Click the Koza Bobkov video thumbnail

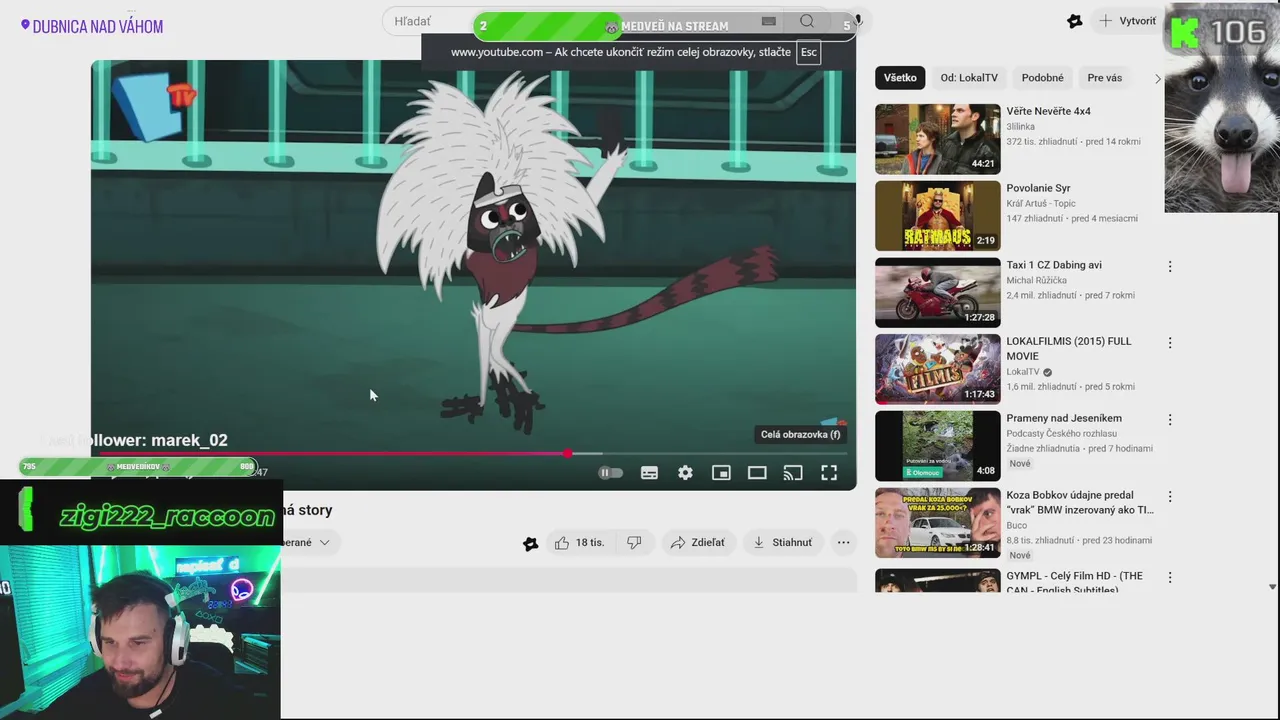(x=938, y=523)
